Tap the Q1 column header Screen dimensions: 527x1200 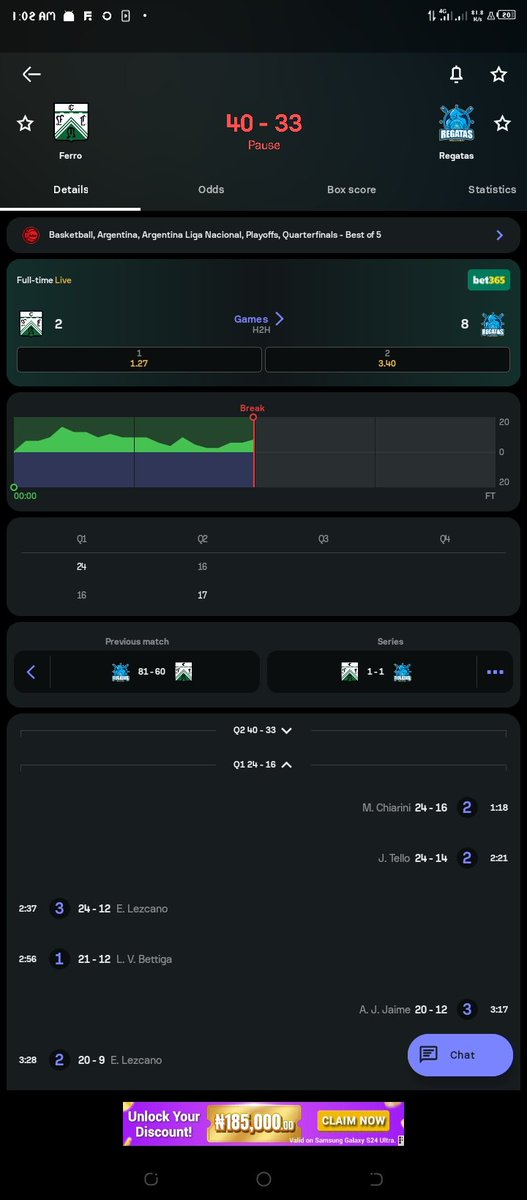point(82,539)
